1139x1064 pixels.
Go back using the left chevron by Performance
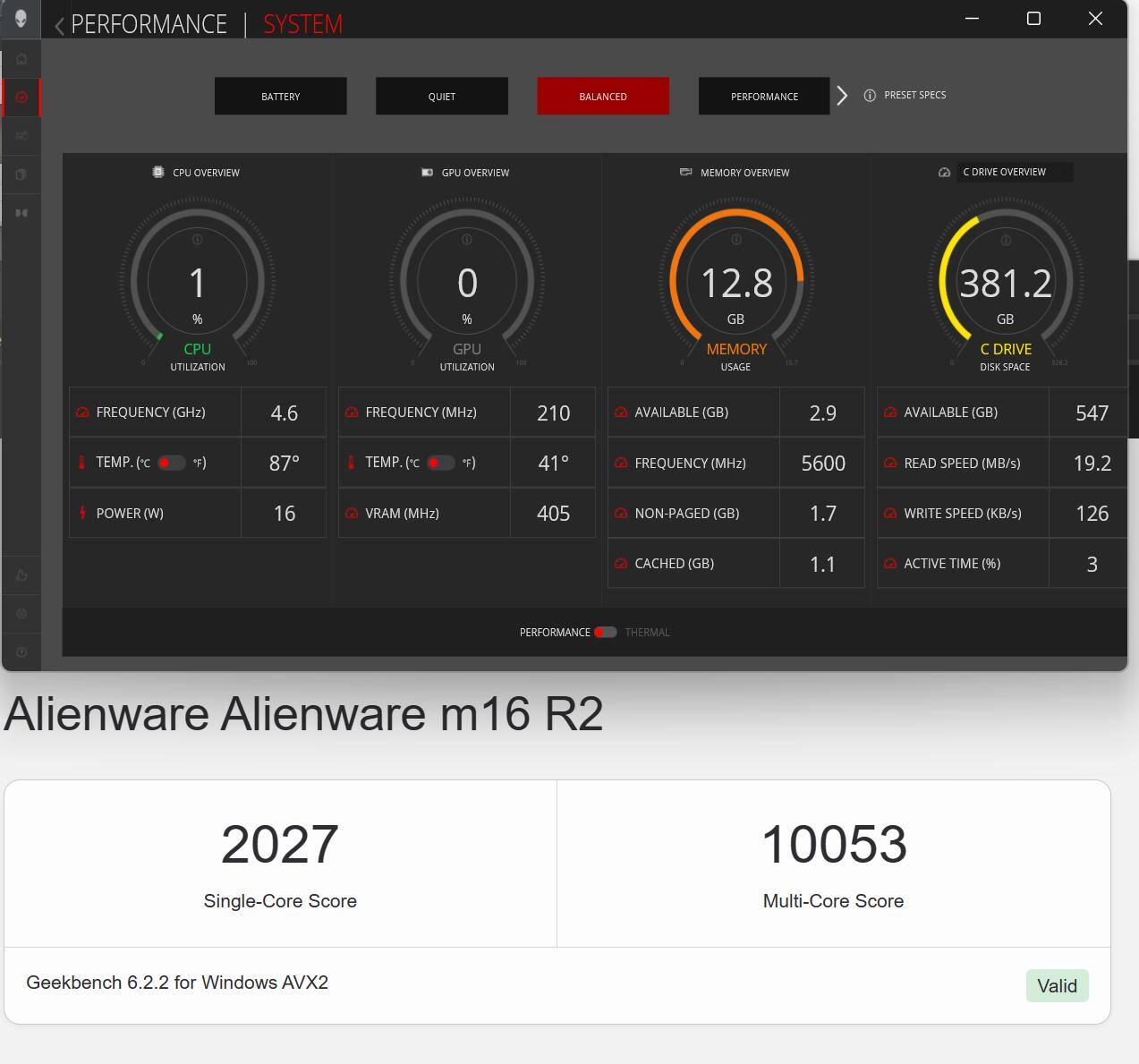click(x=59, y=25)
